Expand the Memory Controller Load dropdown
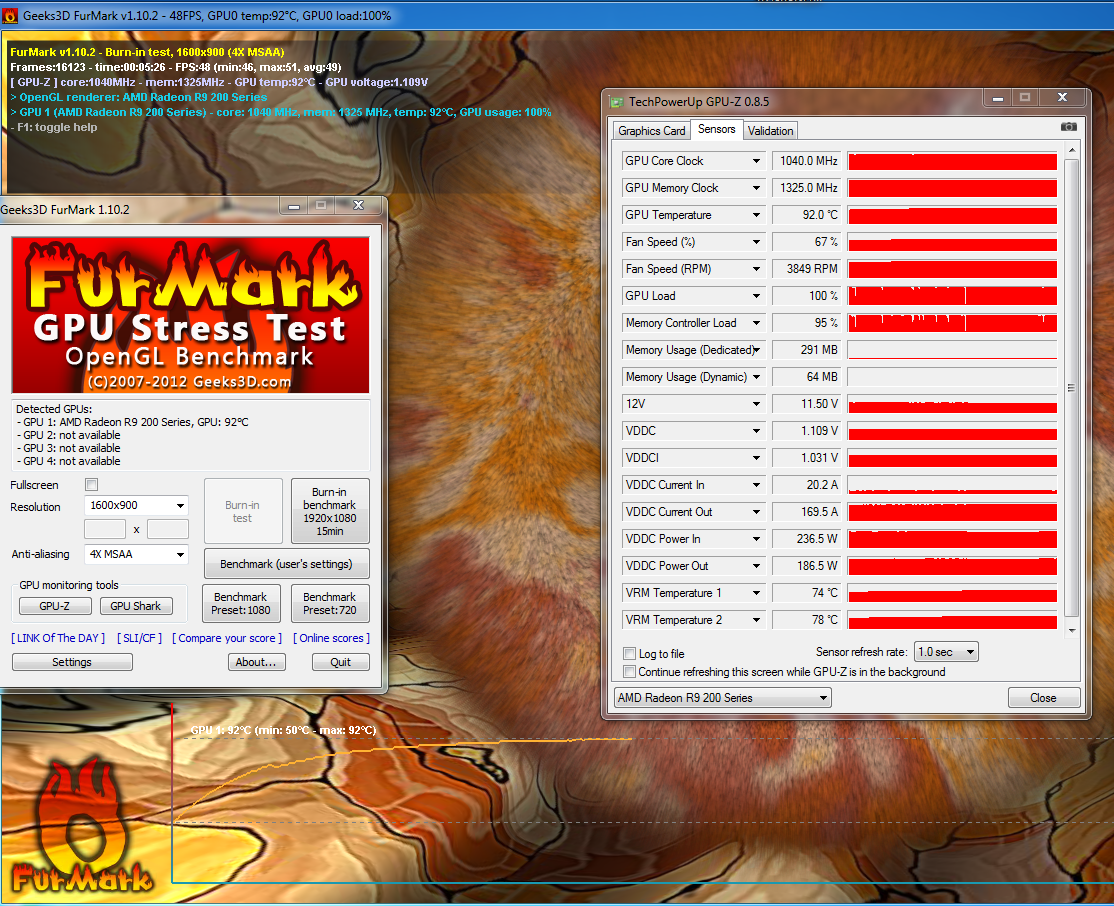 [756, 323]
